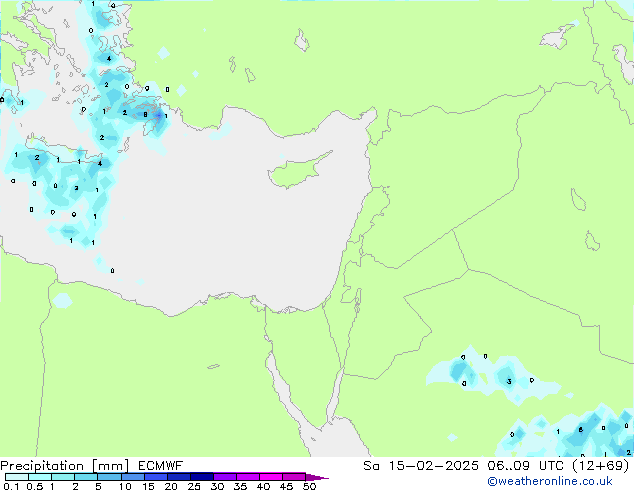
Task: Click the day abbreviation 'Sa' in the footer
Action: click(371, 466)
